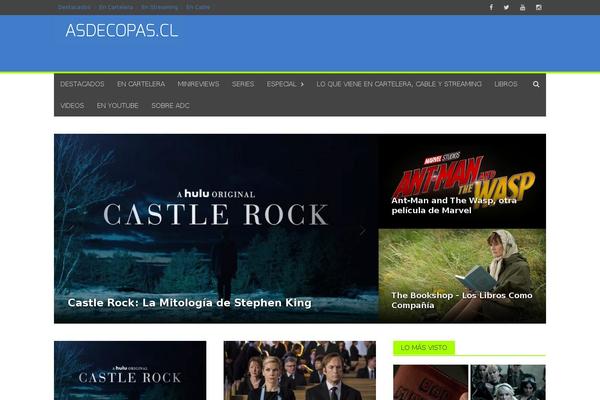This screenshot has width=600, height=400.
Task: Open the search magnifier in navigation bar
Action: tap(536, 84)
